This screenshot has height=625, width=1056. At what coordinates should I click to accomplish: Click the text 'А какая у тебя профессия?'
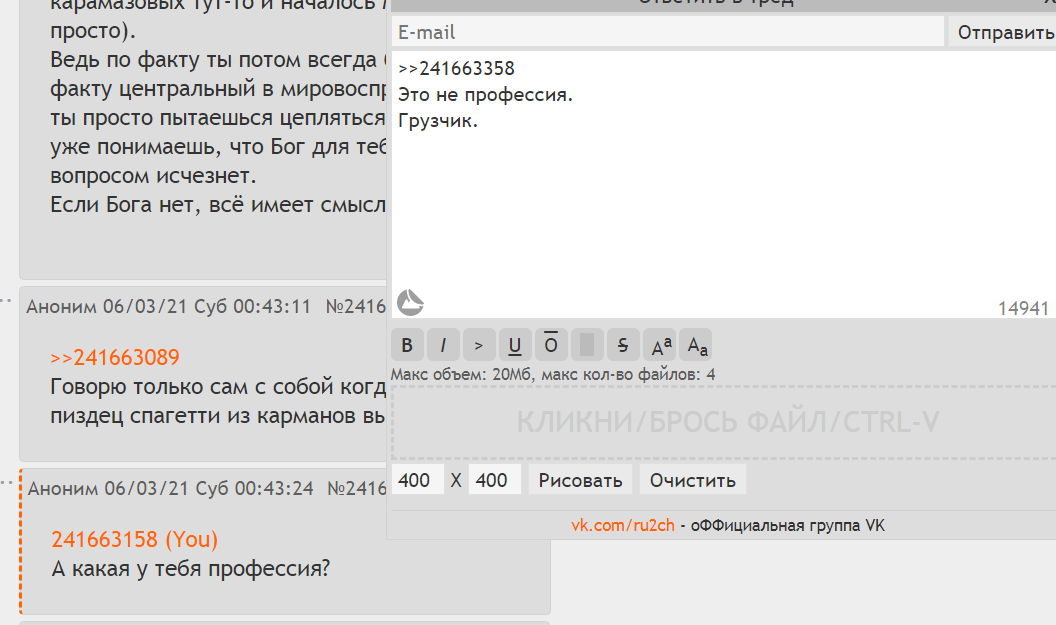point(191,568)
